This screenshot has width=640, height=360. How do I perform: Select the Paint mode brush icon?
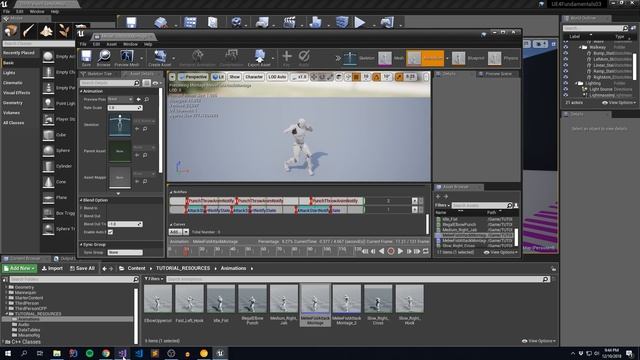pyautogui.click(x=28, y=31)
